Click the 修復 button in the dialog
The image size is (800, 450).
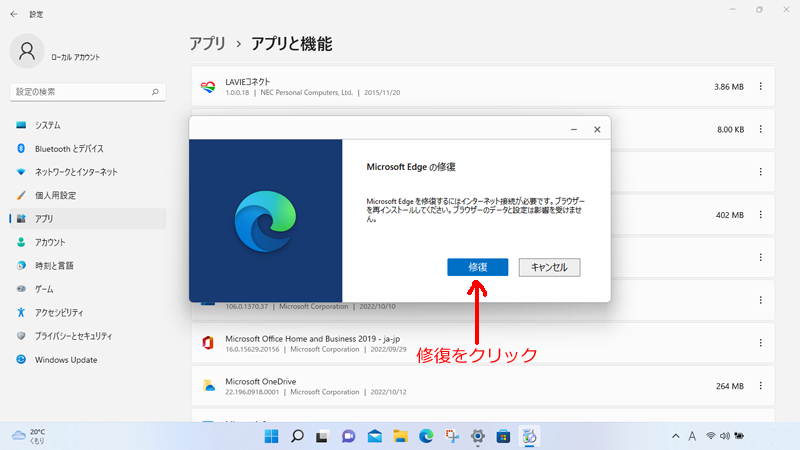click(x=478, y=267)
